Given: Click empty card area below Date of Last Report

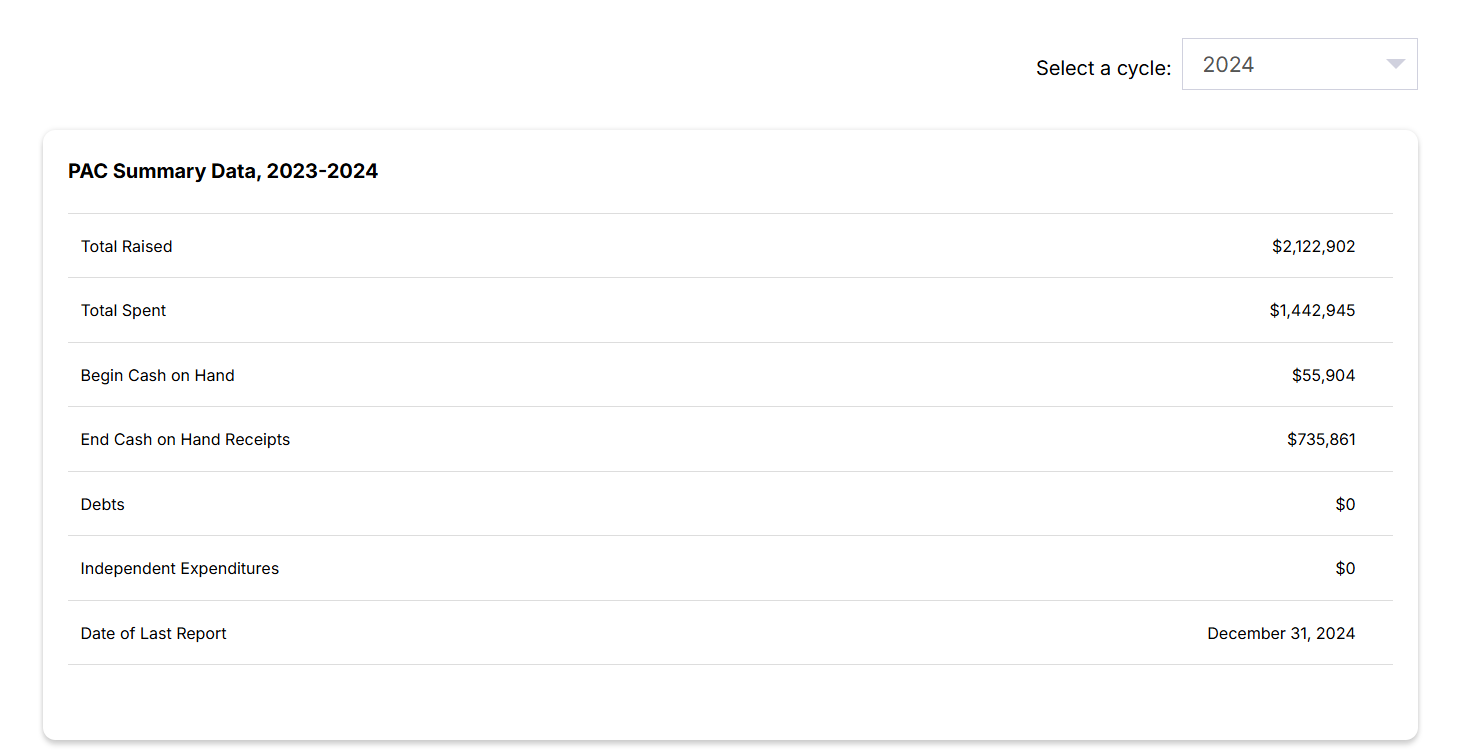Looking at the screenshot, I should (730, 702).
